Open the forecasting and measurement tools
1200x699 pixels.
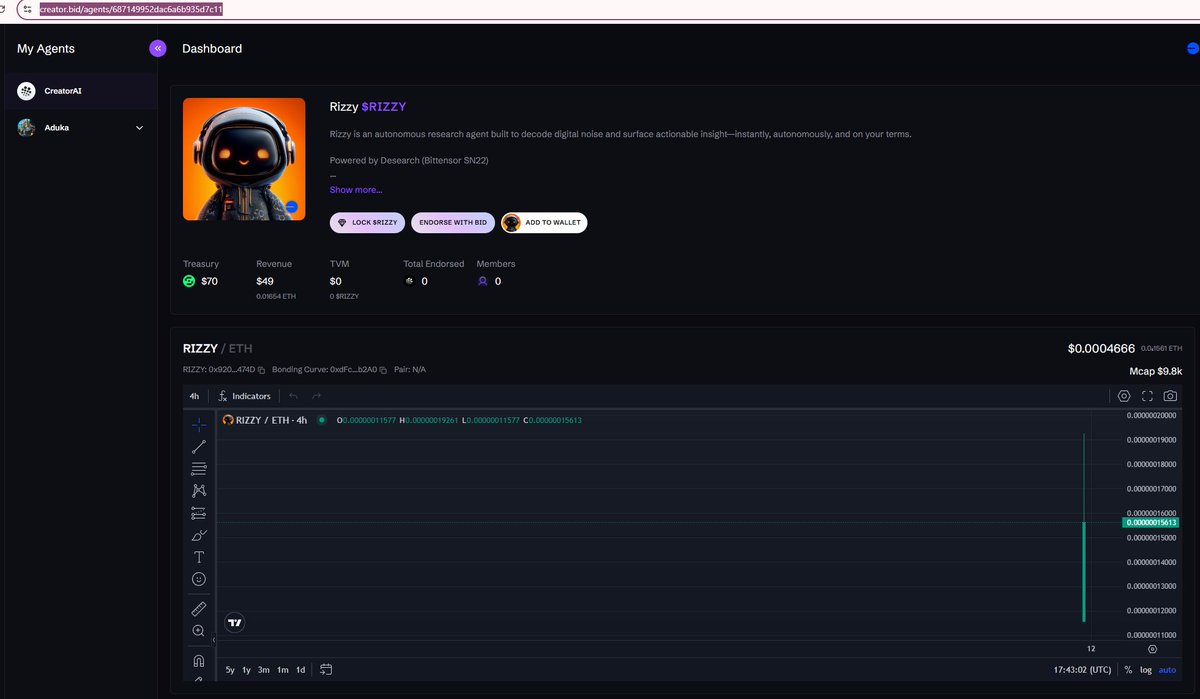coord(198,513)
